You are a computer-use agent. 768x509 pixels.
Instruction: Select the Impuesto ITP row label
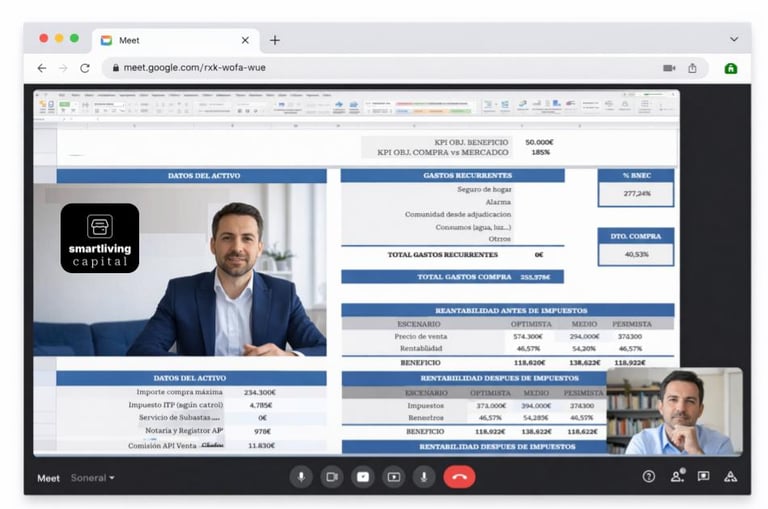175,405
